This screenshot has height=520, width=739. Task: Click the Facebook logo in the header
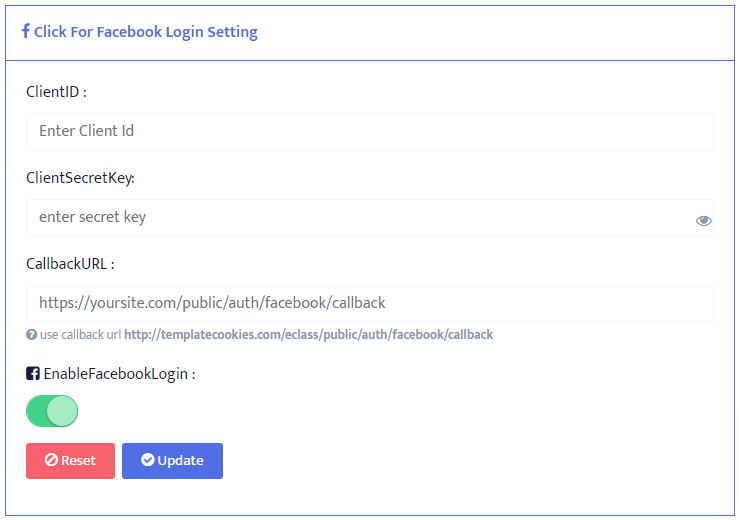[x=25, y=31]
